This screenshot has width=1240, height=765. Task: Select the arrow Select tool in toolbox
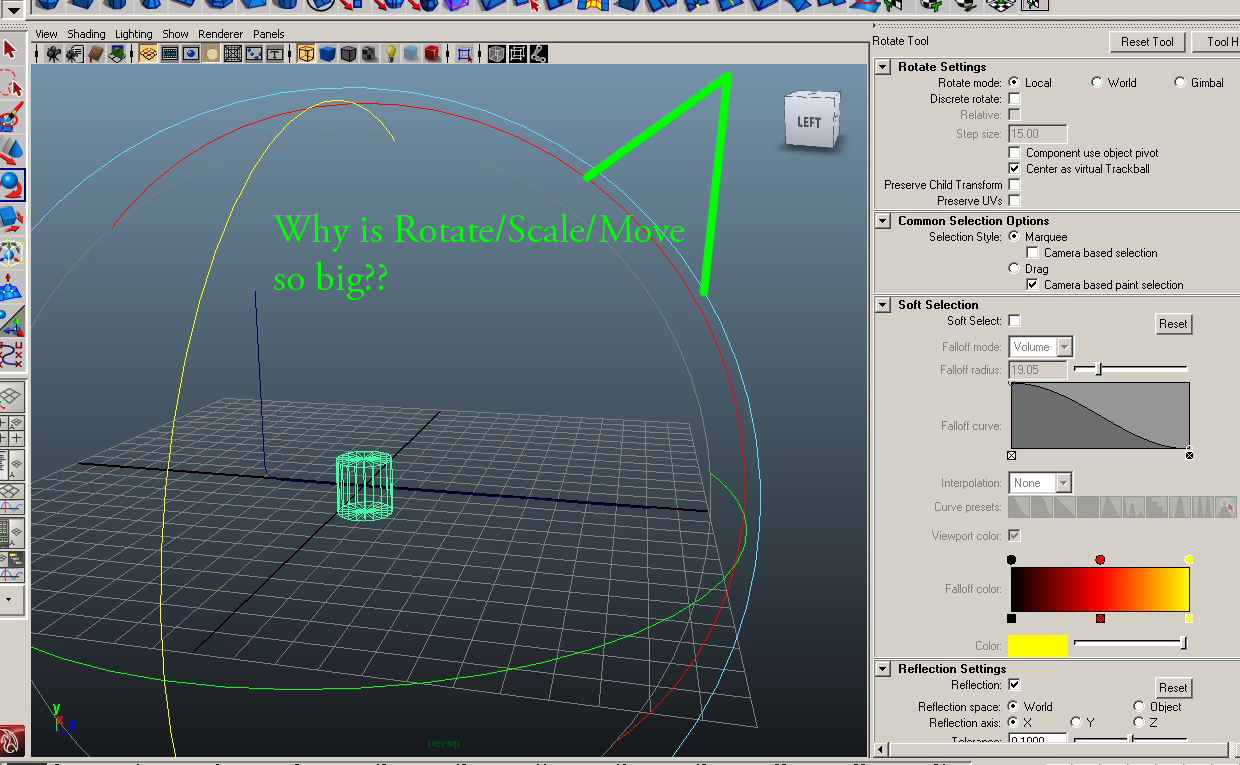[x=12, y=50]
